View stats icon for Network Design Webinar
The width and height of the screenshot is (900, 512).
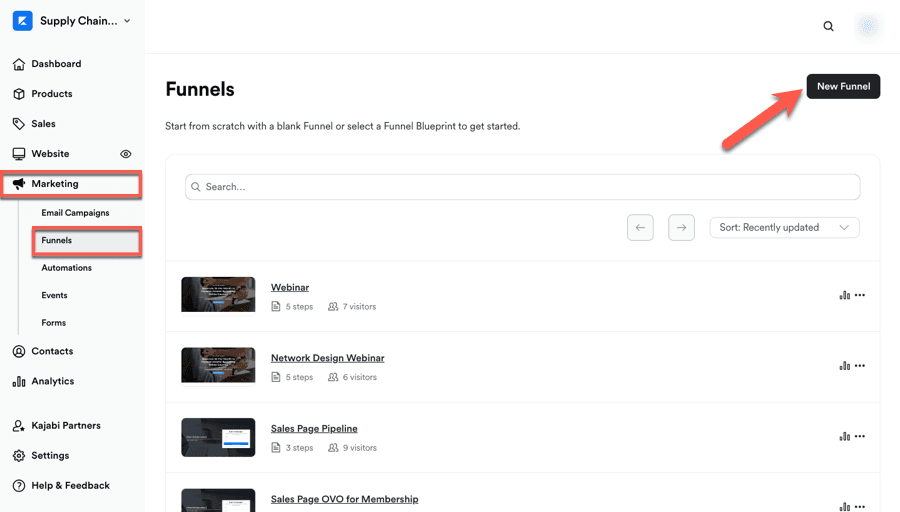pyautogui.click(x=845, y=366)
